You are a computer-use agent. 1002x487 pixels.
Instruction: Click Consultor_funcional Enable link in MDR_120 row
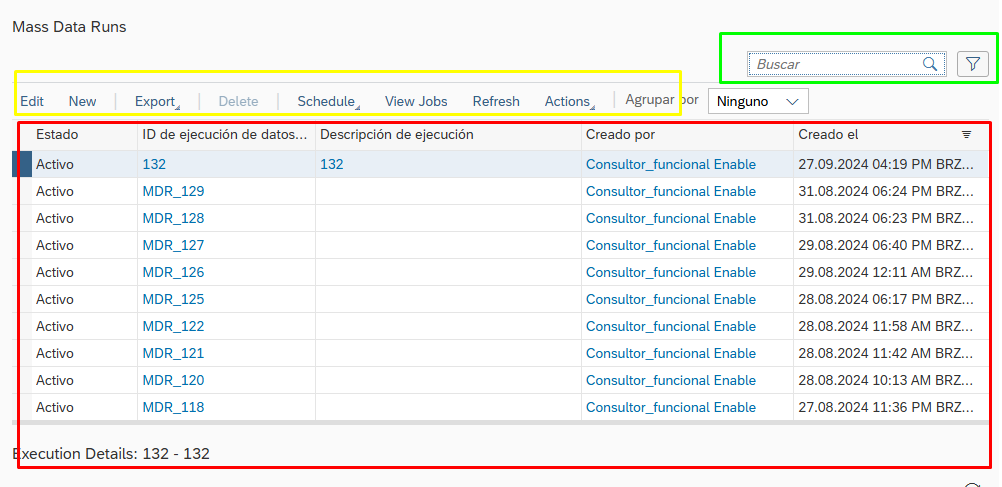coord(670,380)
